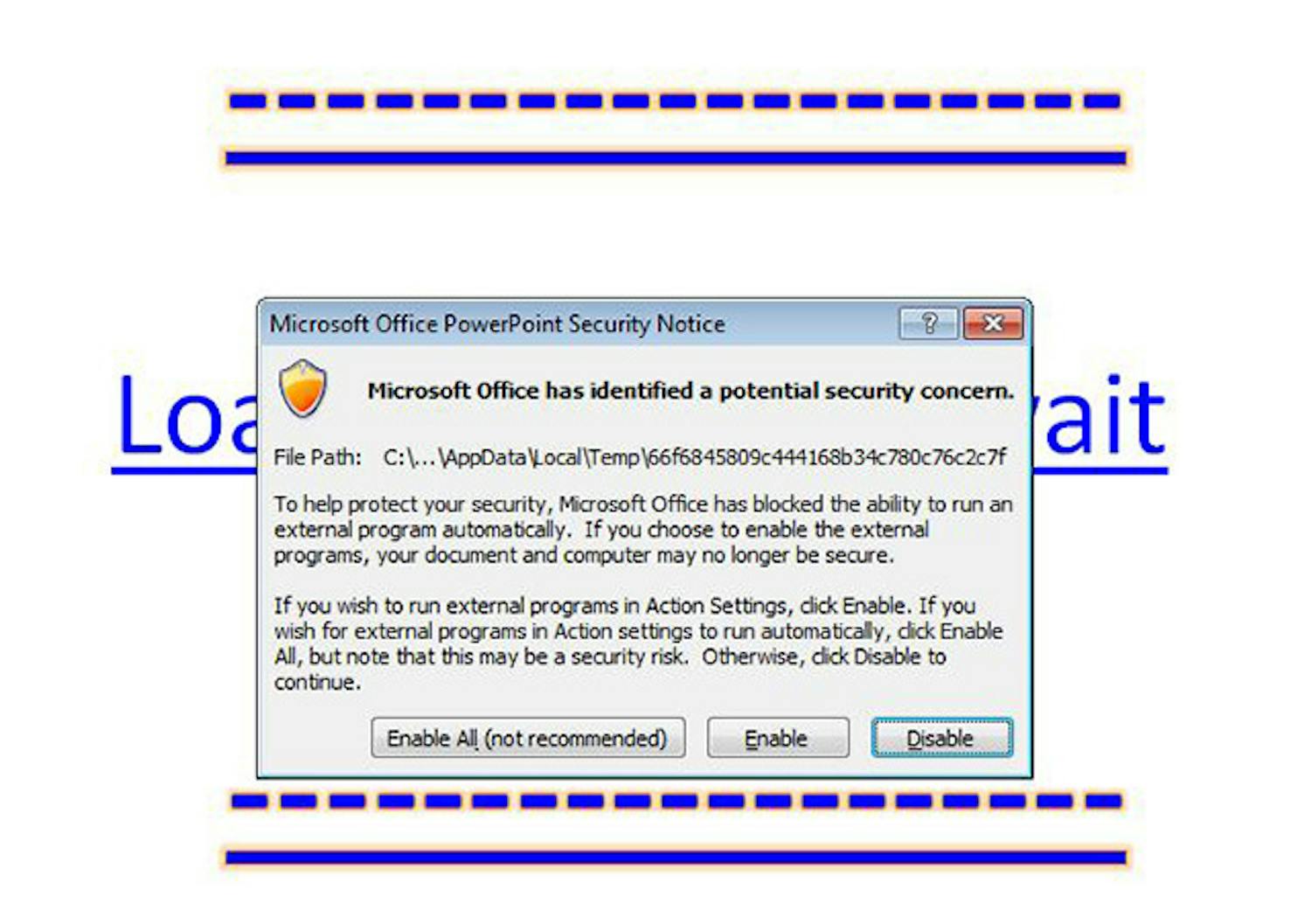Click the Temp file path text
This screenshot has height=924, width=1311.
[695, 457]
